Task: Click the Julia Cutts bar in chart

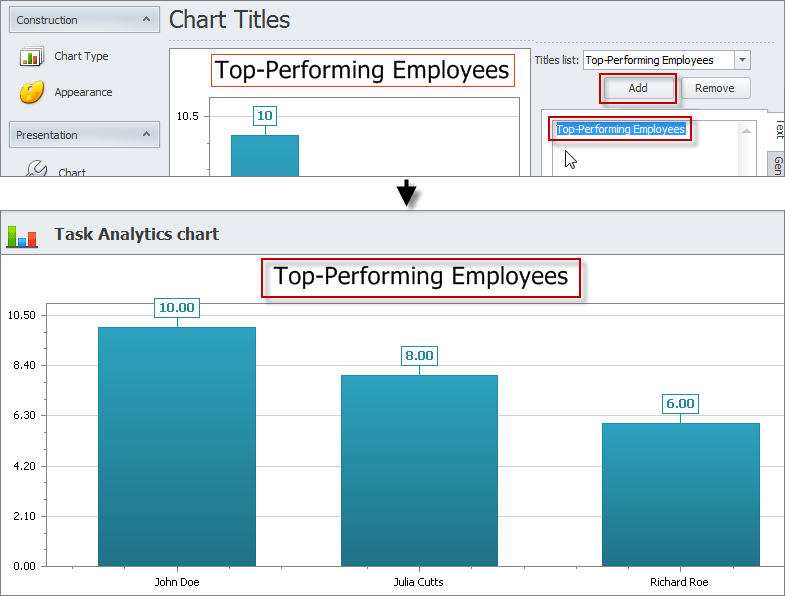Action: [x=419, y=470]
